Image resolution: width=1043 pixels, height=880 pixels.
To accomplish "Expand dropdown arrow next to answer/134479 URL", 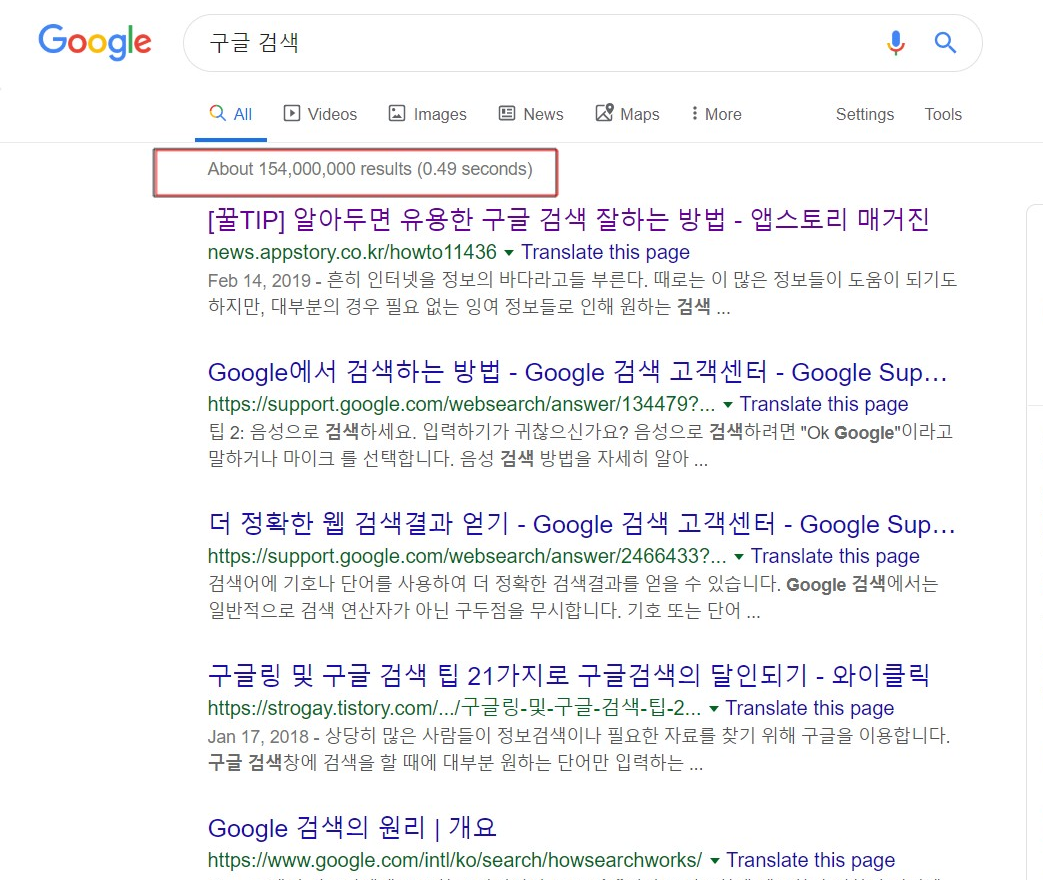I will pos(728,404).
